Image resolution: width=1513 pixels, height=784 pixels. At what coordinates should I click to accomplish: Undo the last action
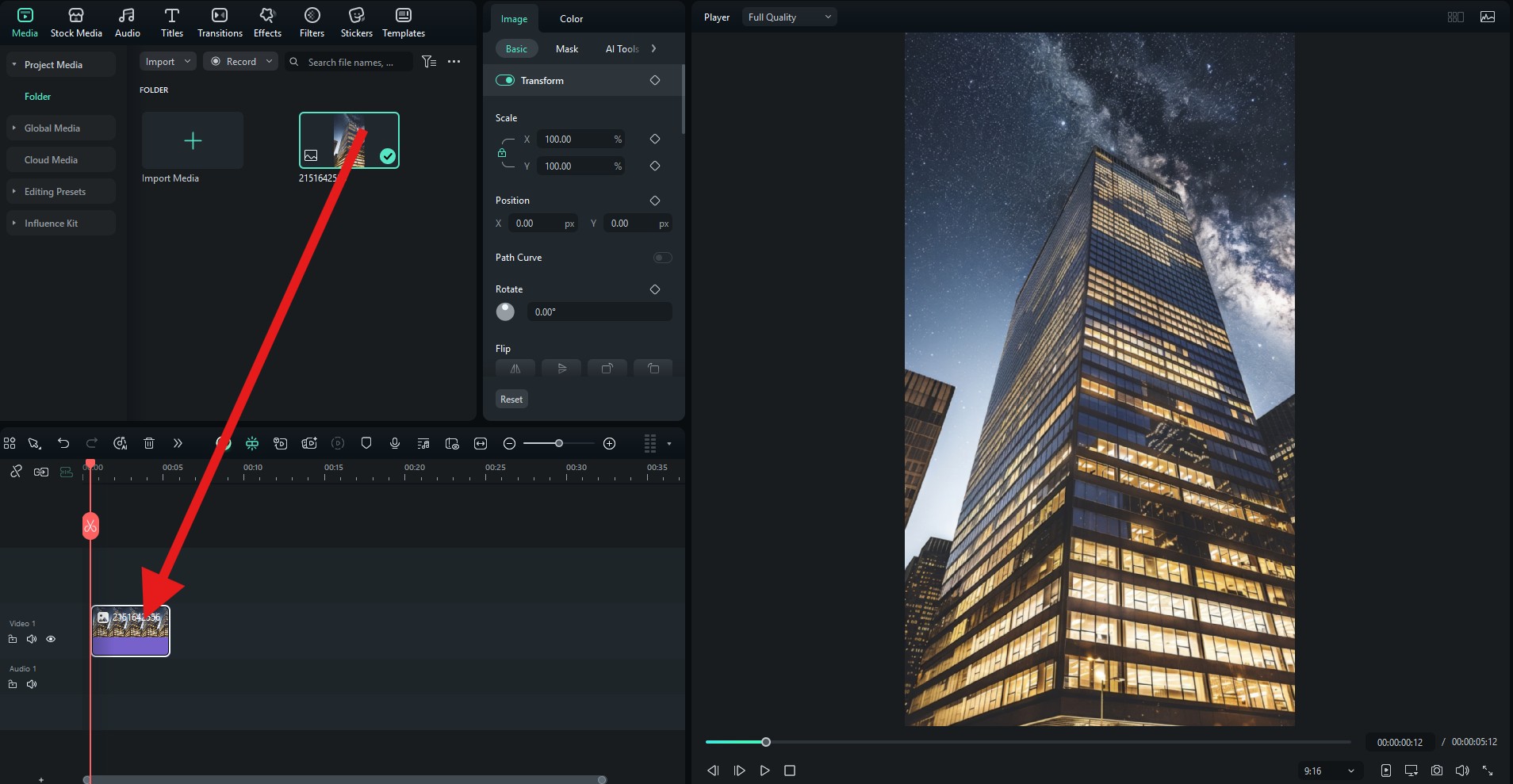(63, 443)
